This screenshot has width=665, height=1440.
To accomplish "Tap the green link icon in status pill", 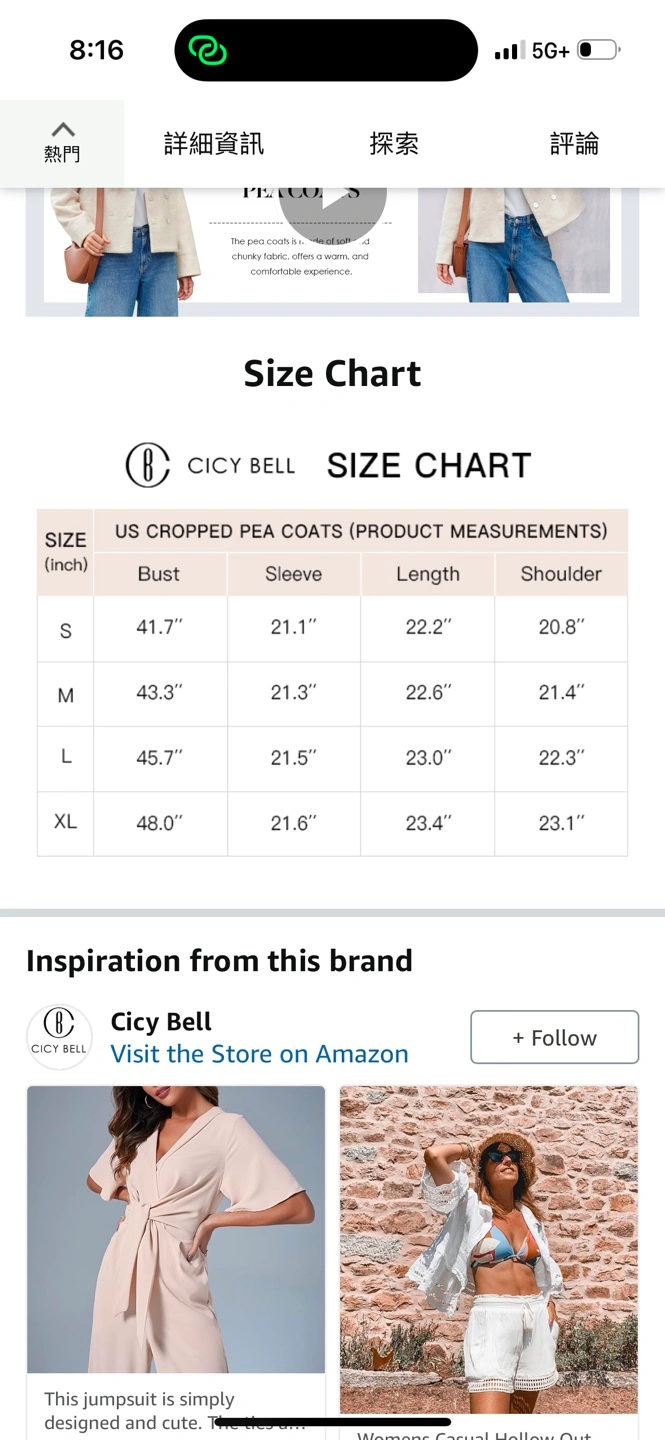I will [207, 50].
